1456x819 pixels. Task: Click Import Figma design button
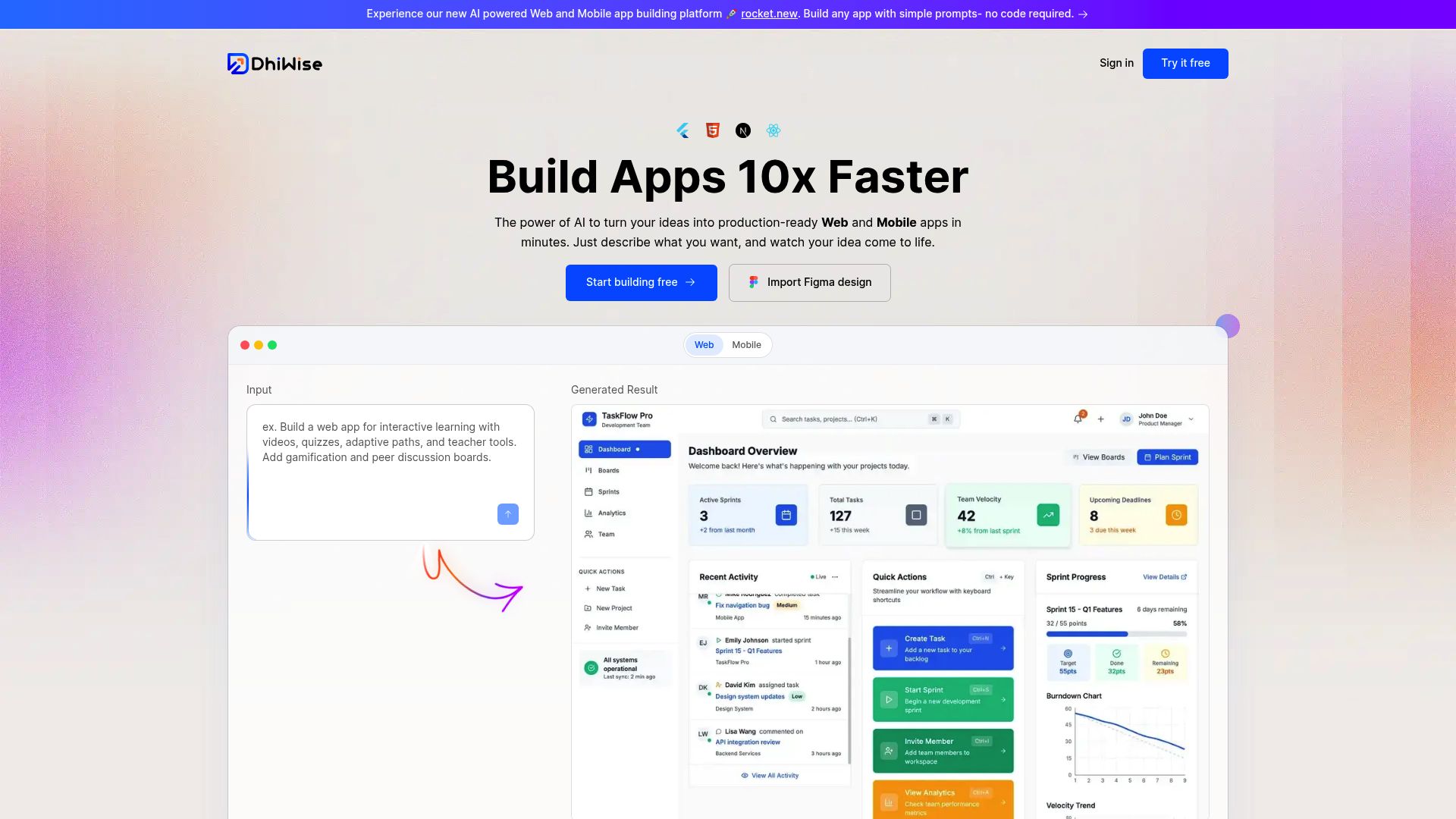tap(809, 283)
